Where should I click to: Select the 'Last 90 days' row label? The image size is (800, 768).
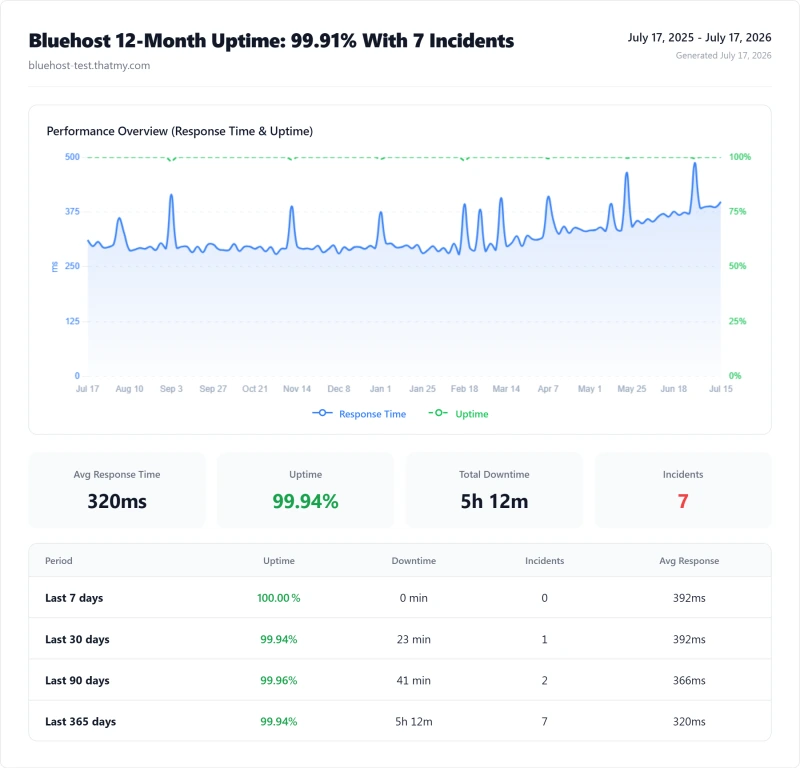tap(77, 680)
